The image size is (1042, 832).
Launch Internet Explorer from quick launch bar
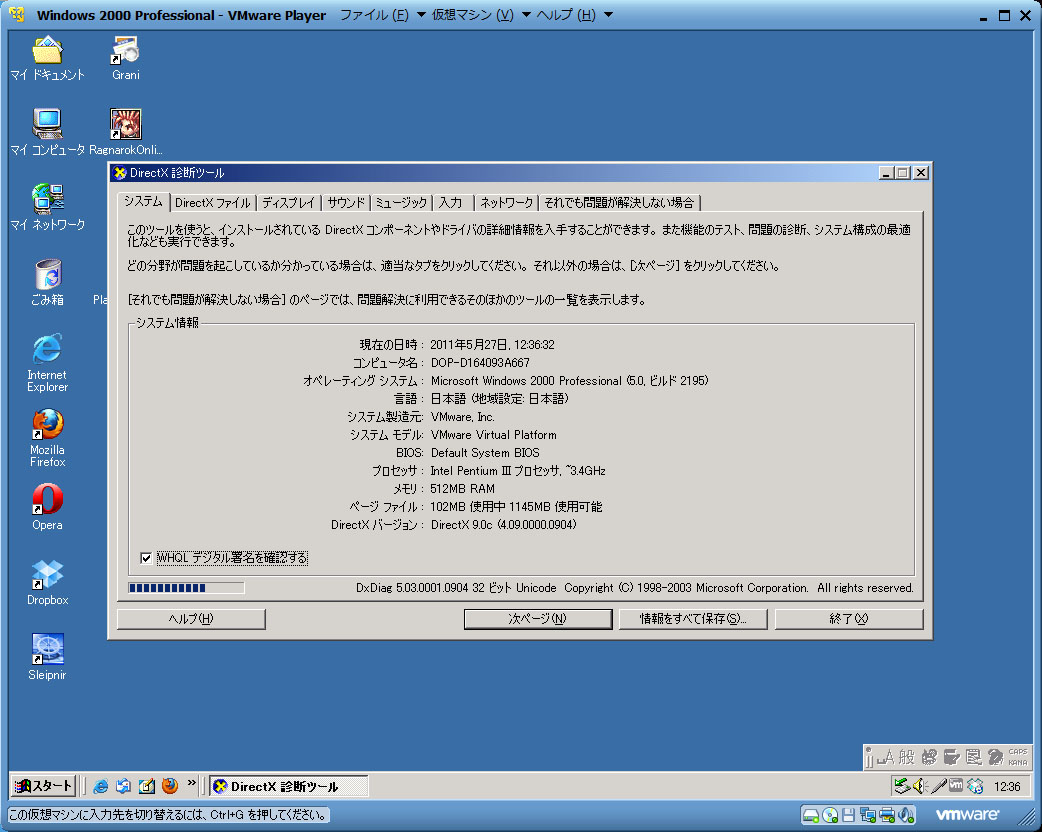coord(100,786)
